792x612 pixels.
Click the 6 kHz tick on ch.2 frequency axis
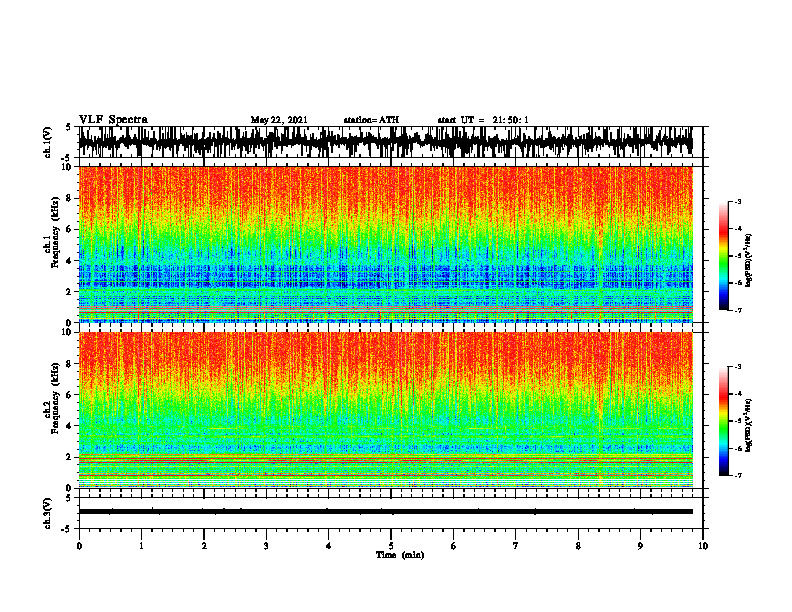[x=70, y=395]
